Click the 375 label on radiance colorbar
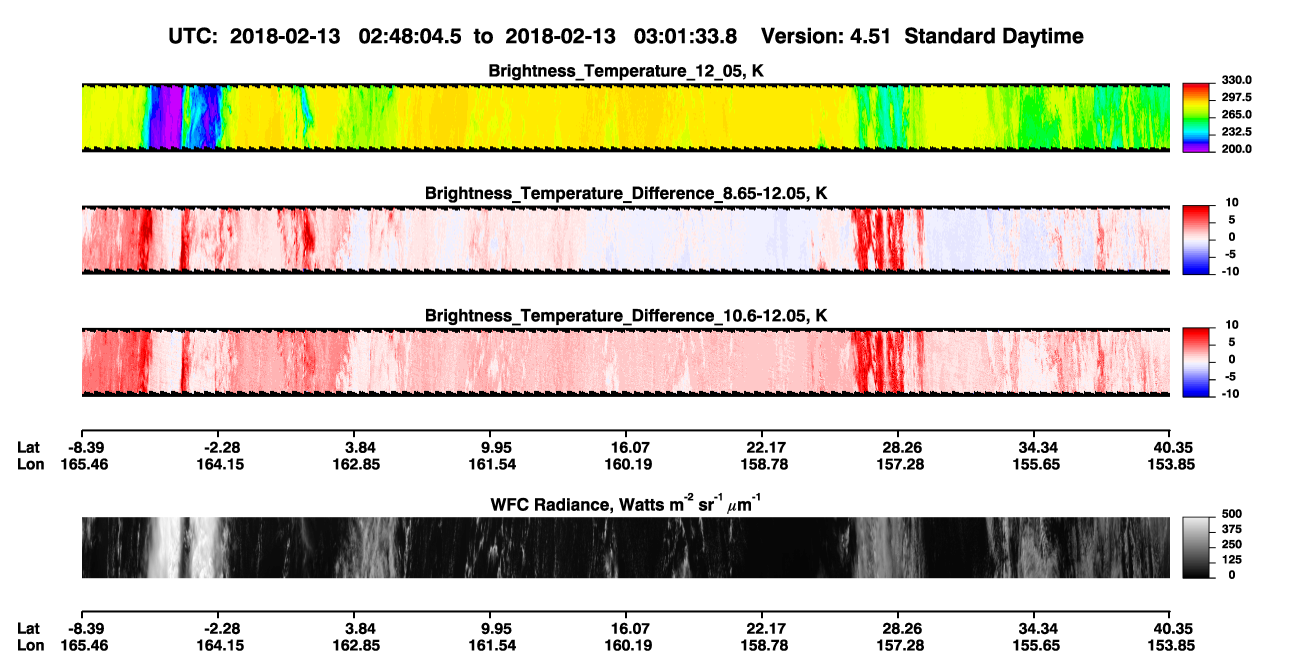 click(1230, 530)
